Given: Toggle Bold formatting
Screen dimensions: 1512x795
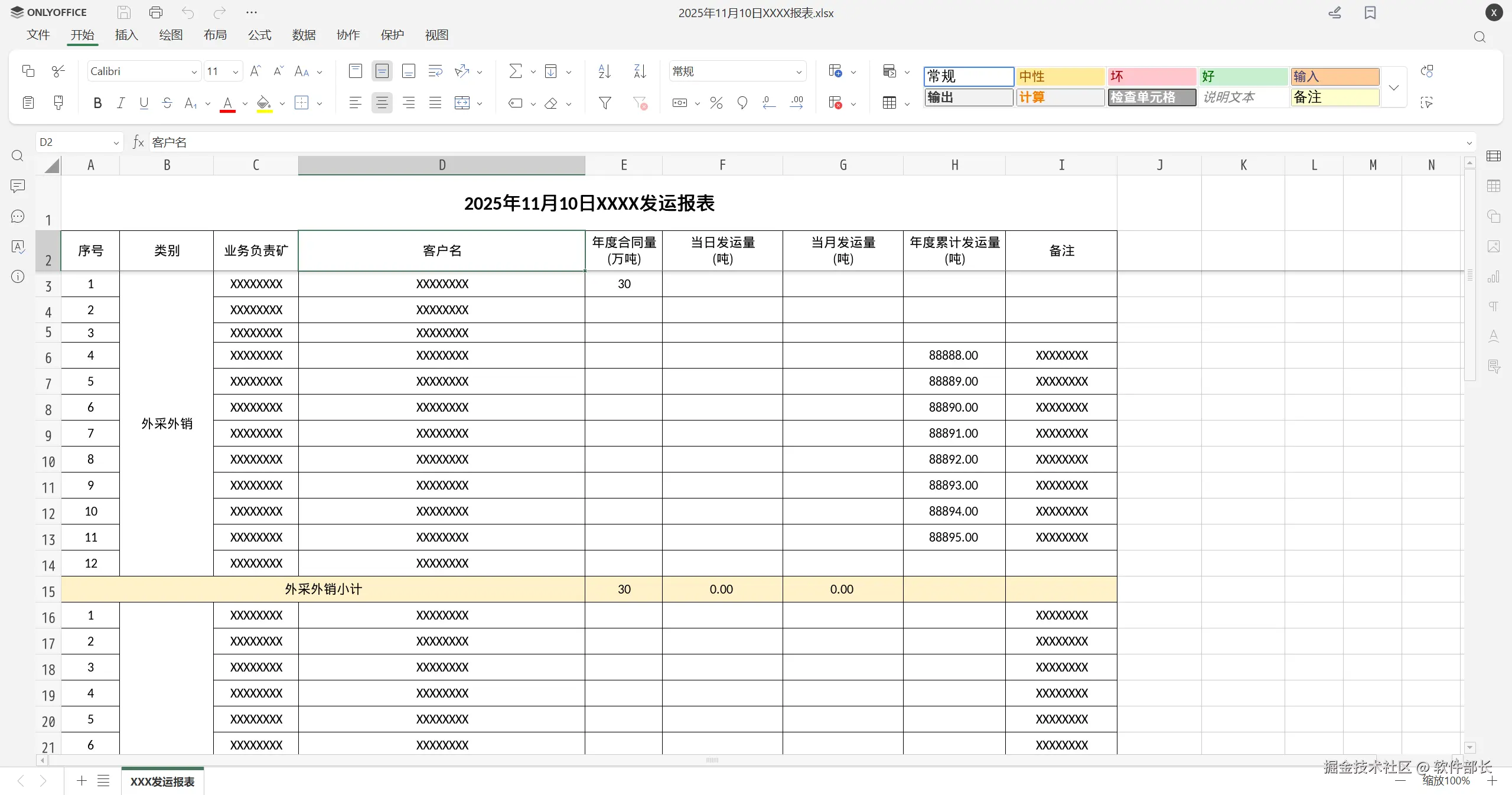Looking at the screenshot, I should (x=97, y=103).
